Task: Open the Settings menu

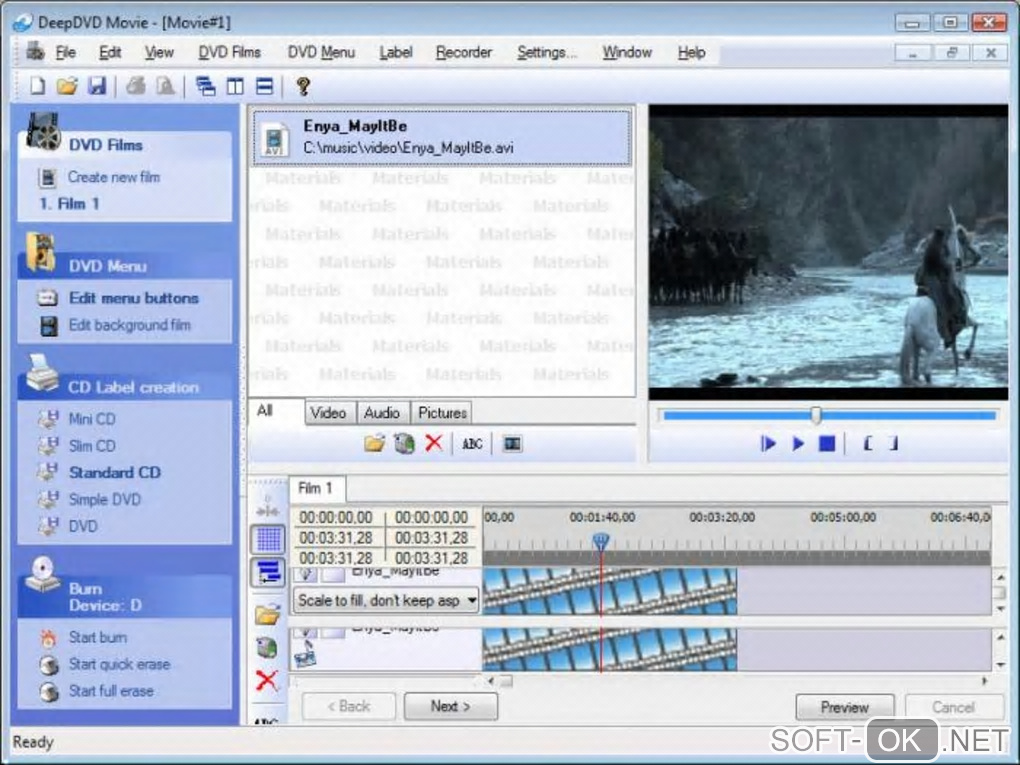Action: (x=547, y=52)
